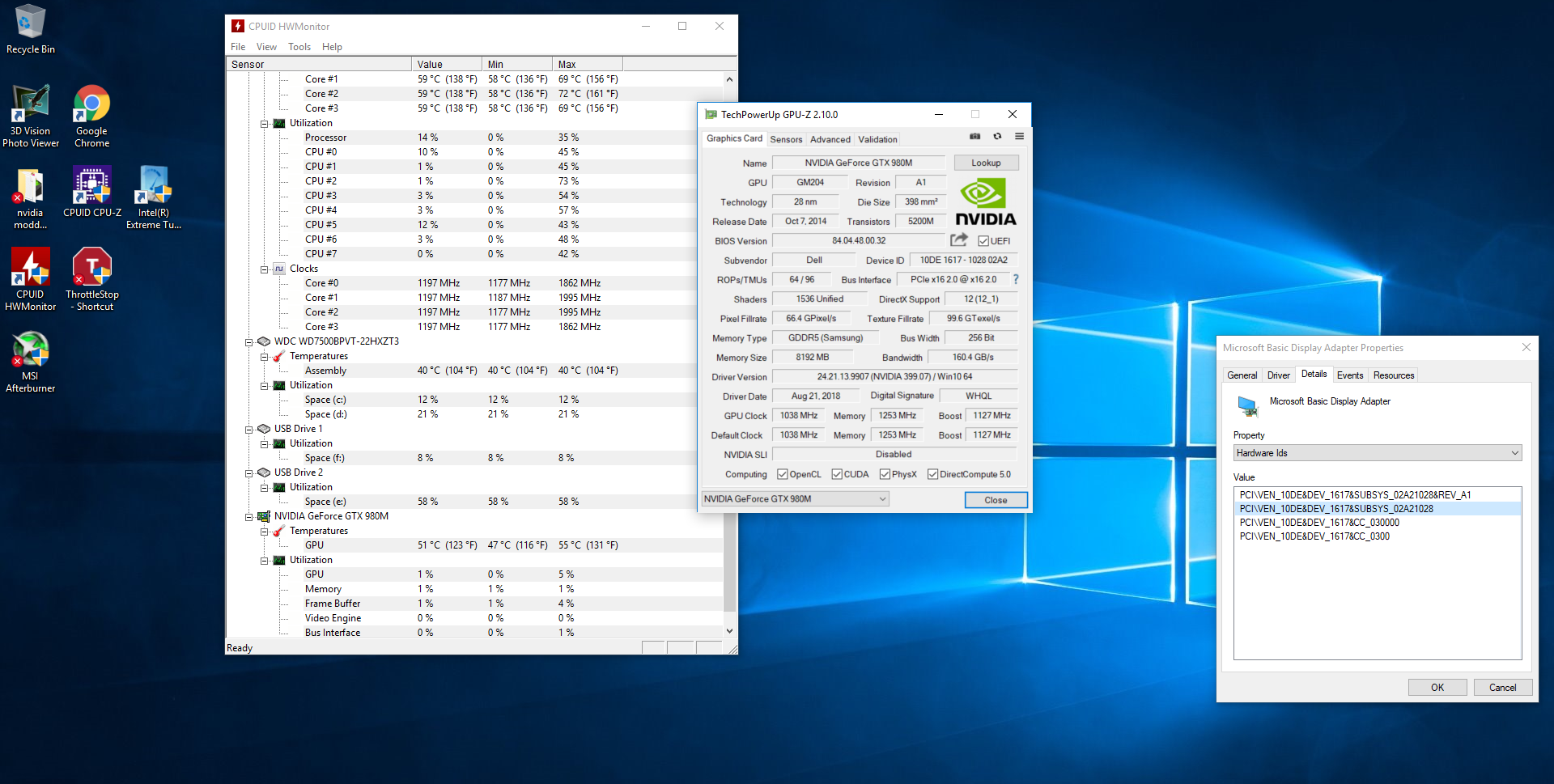
Task: Switch to the Sensors tab in GPU-Z
Action: tap(786, 139)
